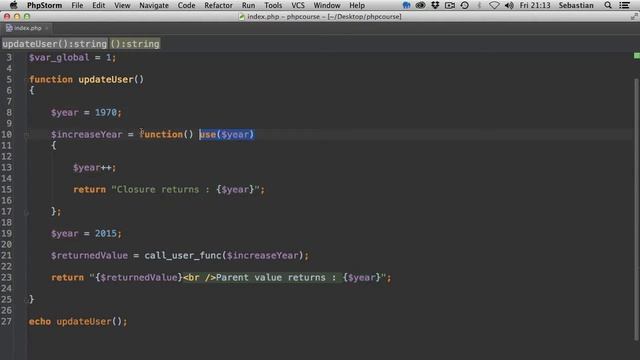
Task: Click the green inspection status indicator
Action: click(x=637, y=56)
